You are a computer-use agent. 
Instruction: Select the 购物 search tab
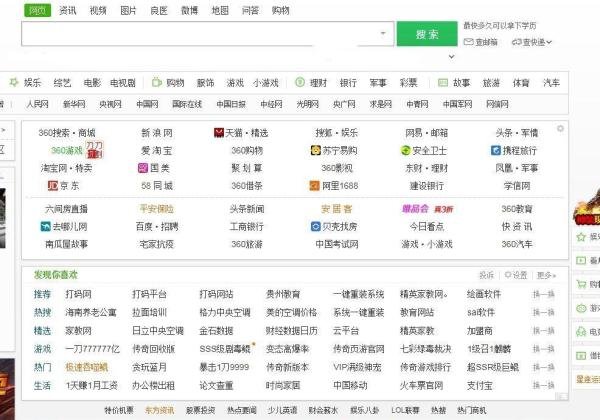pos(280,11)
